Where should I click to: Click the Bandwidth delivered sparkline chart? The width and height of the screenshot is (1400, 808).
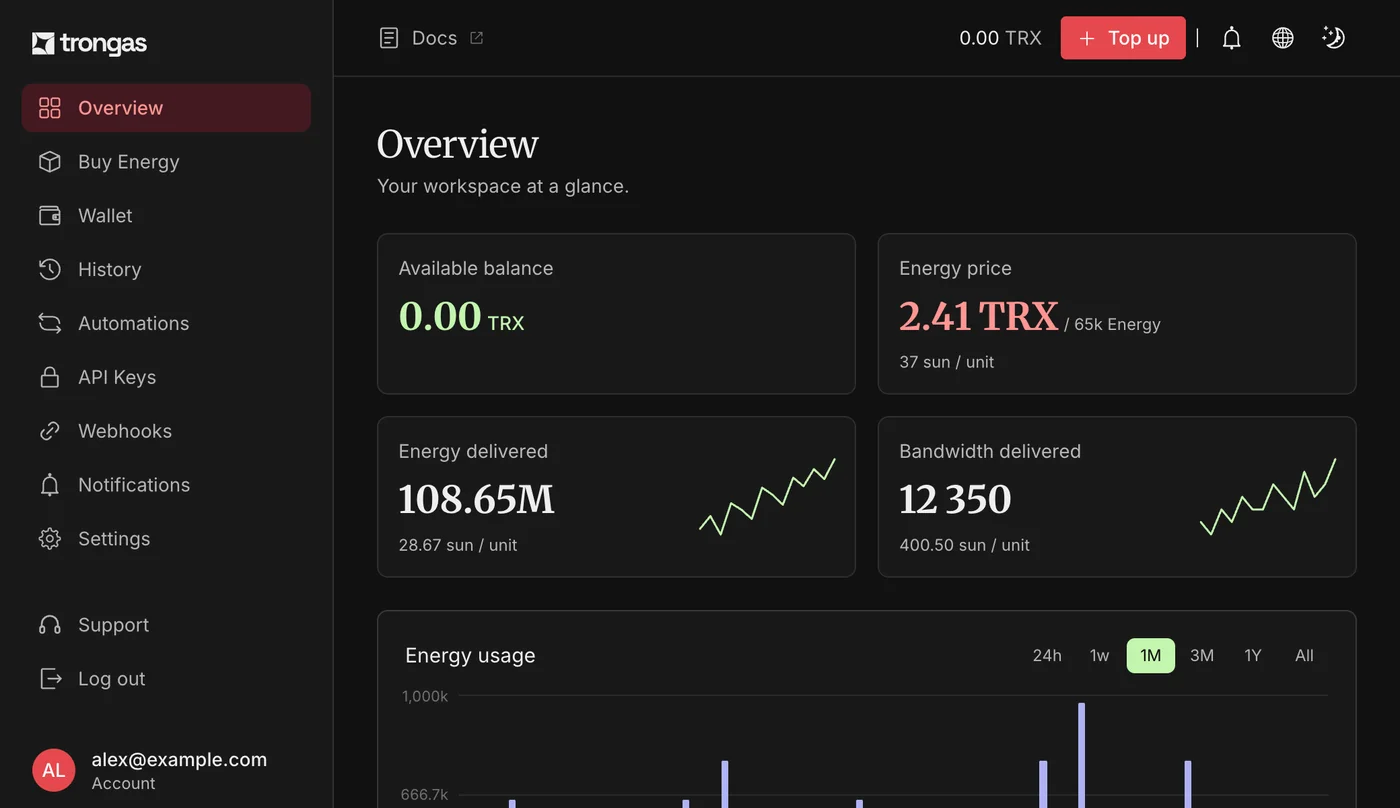1268,496
